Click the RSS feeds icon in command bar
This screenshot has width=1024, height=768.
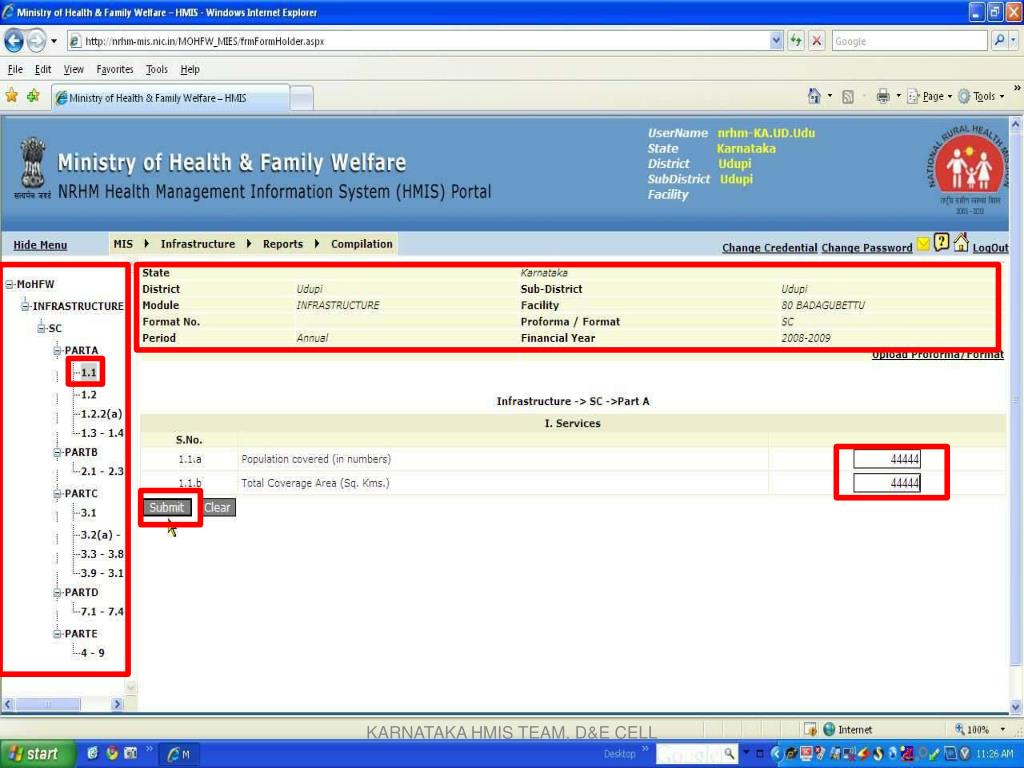click(x=848, y=97)
